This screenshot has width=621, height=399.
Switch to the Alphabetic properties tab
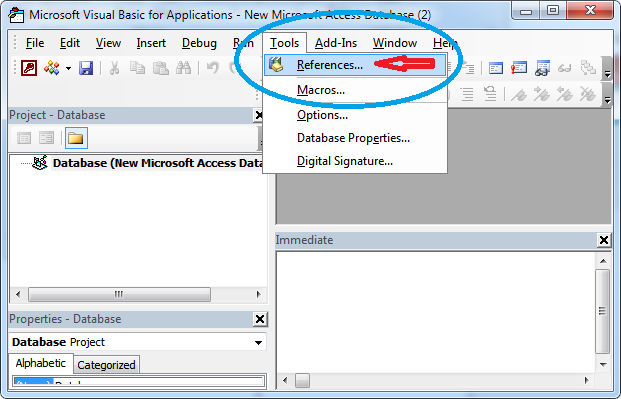(41, 363)
